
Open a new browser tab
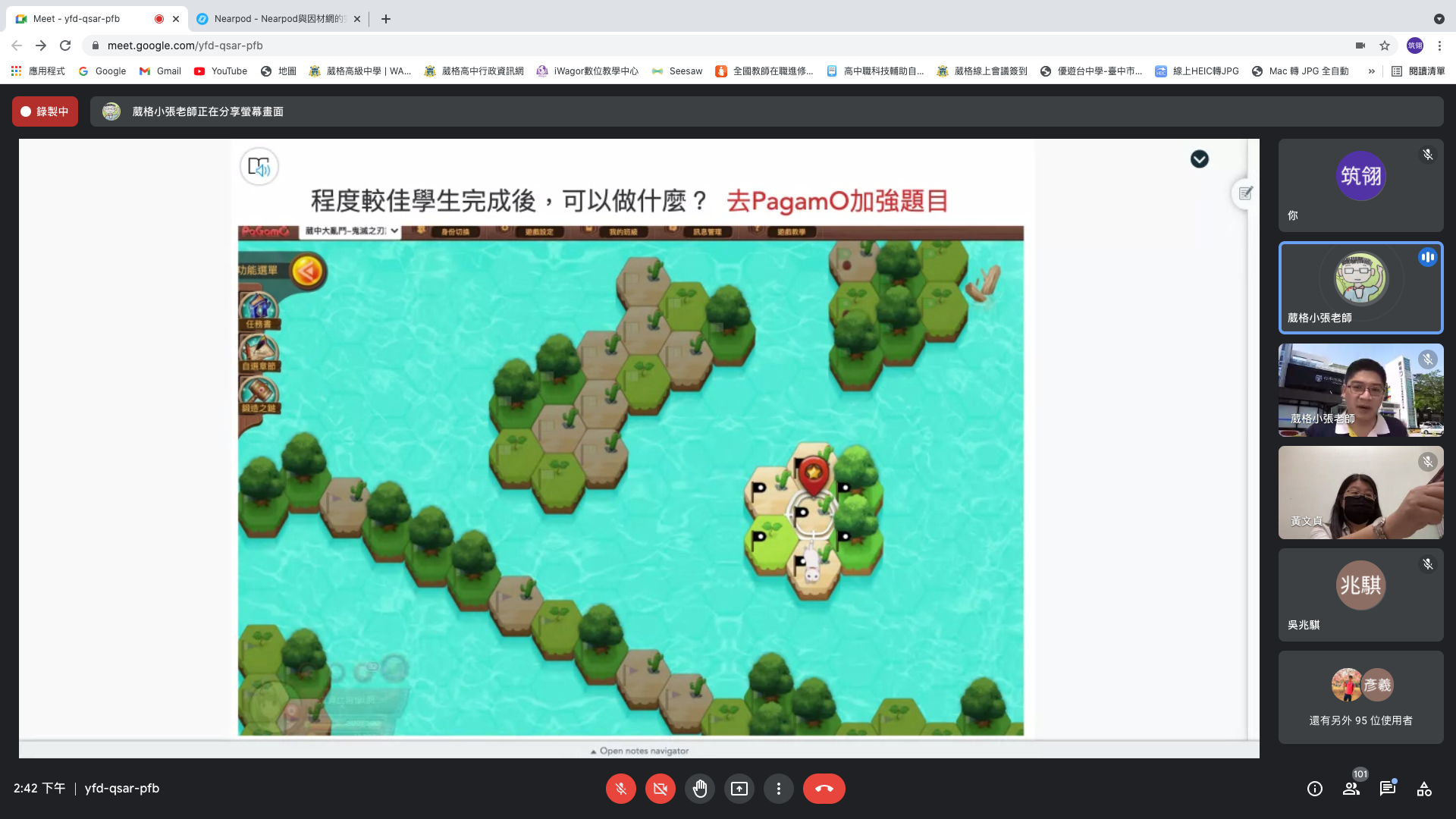[386, 19]
